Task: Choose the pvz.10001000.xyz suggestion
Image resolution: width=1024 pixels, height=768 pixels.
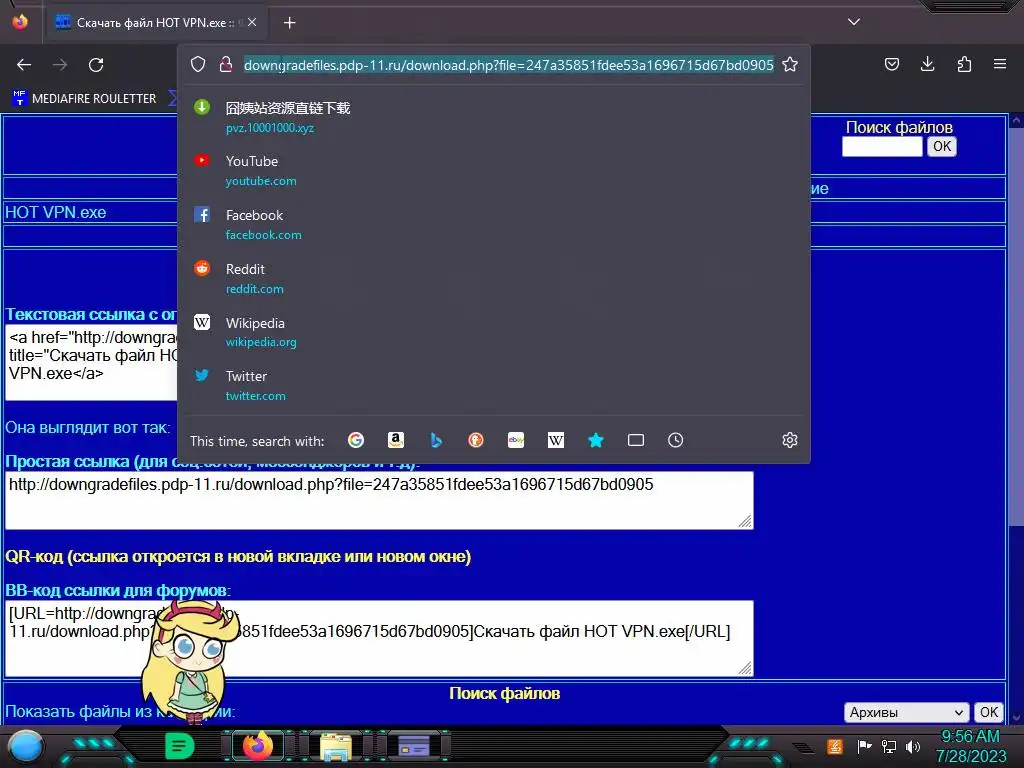Action: (494, 117)
